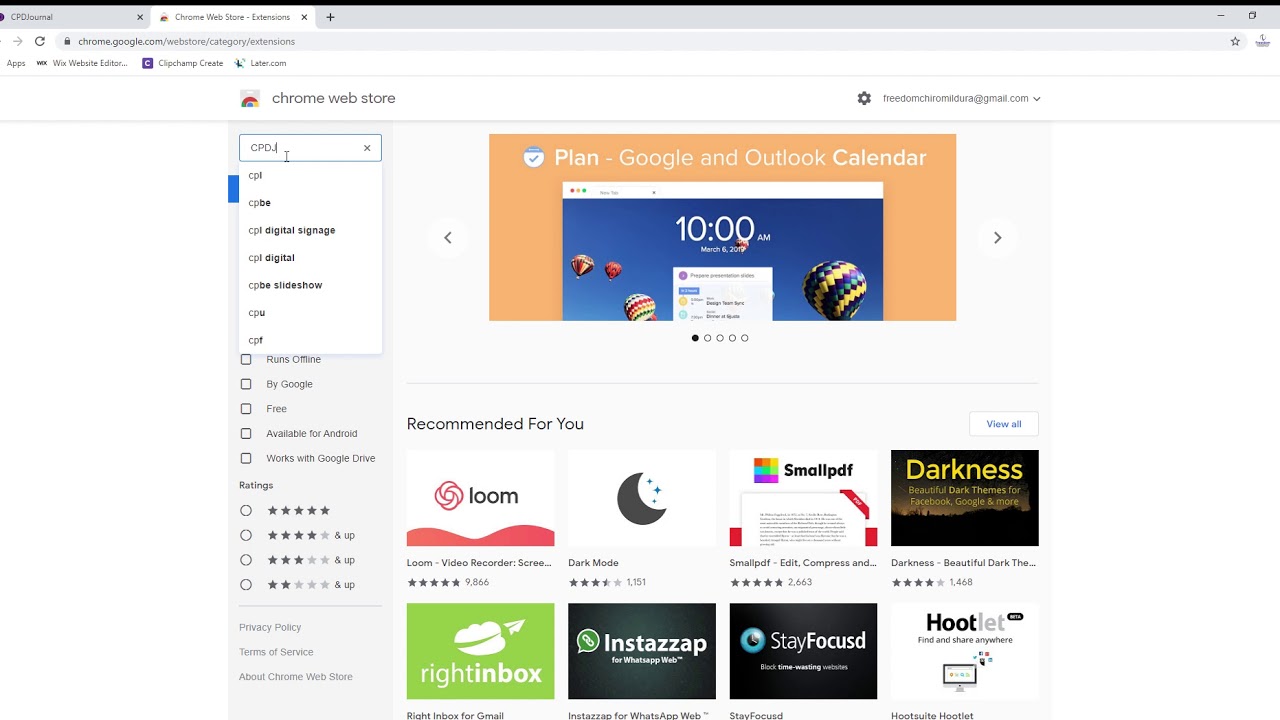
Task: Pick 'cpl digital signage' suggestion
Action: tap(310, 230)
